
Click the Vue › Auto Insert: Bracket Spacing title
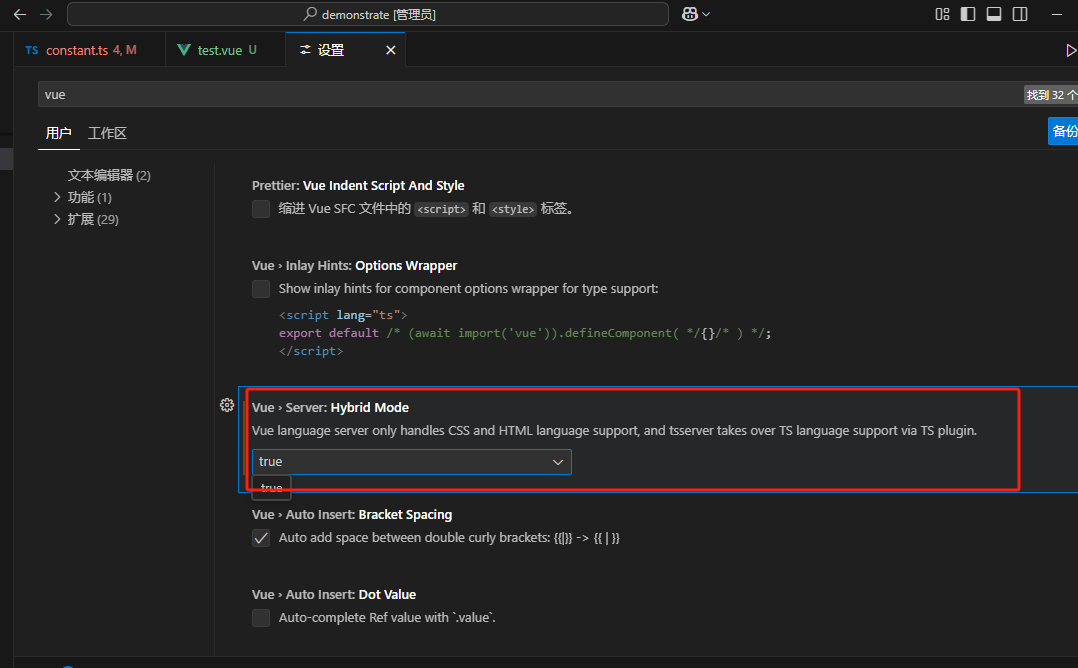[x=352, y=515]
